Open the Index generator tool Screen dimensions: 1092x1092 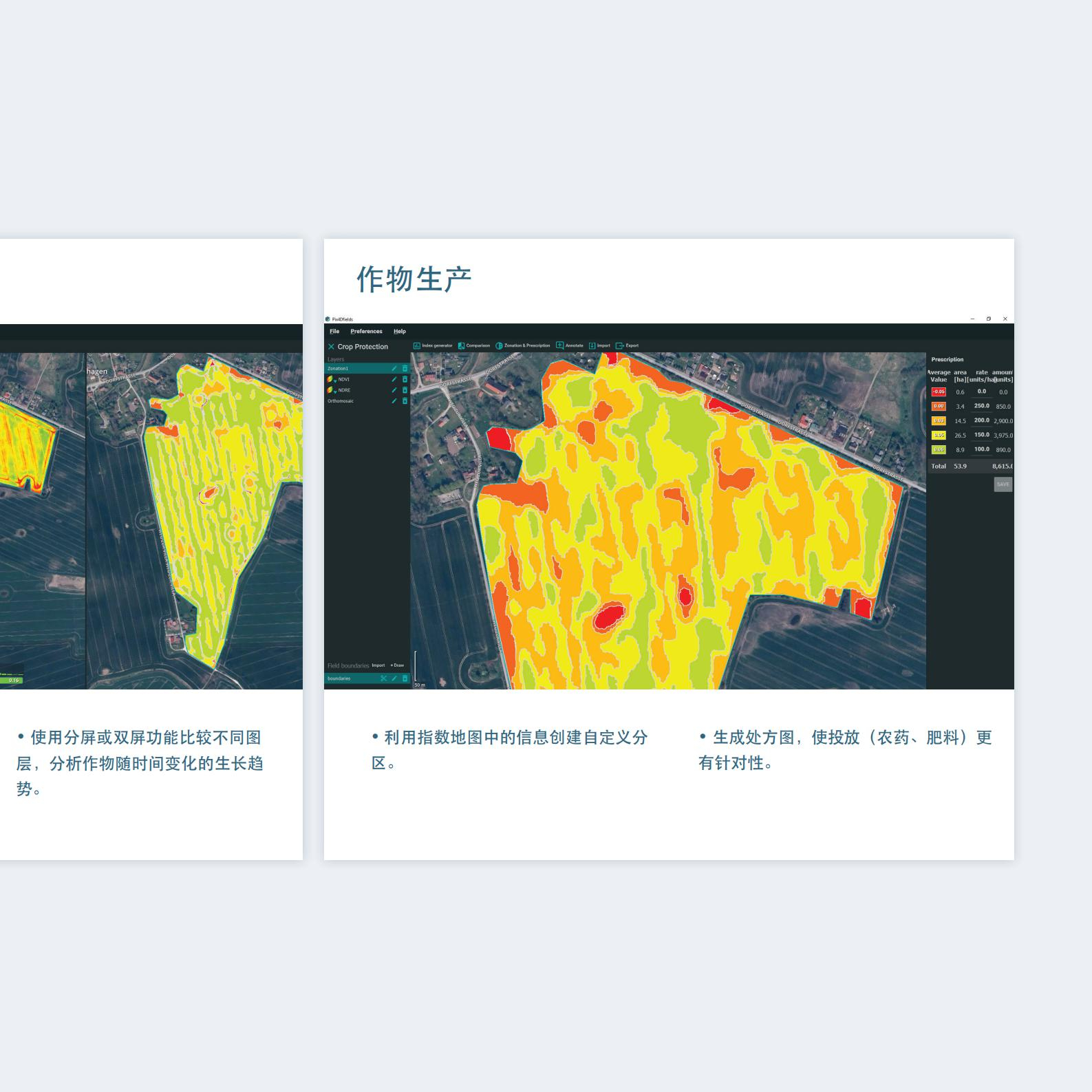(x=433, y=345)
